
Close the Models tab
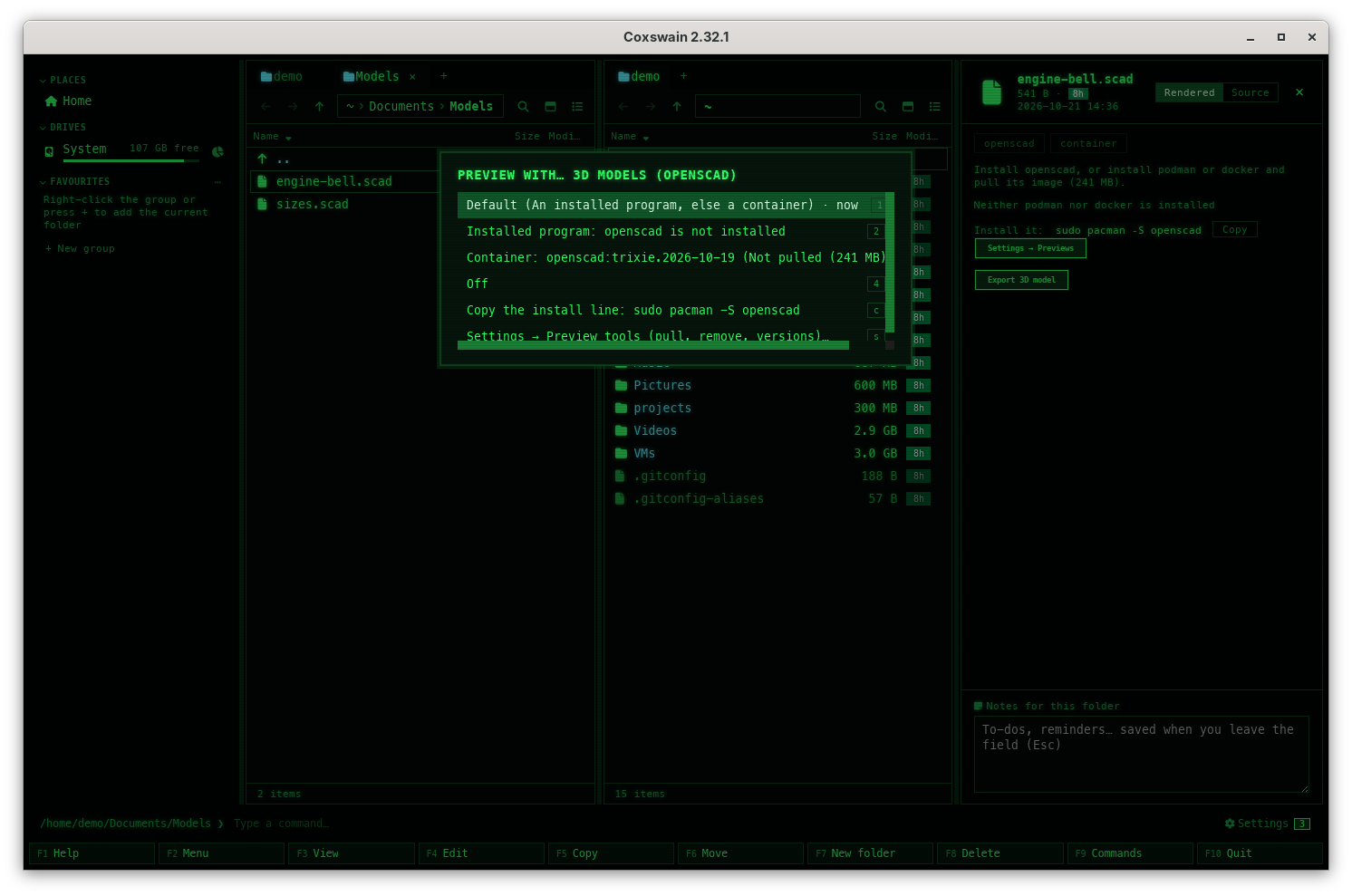[x=412, y=77]
